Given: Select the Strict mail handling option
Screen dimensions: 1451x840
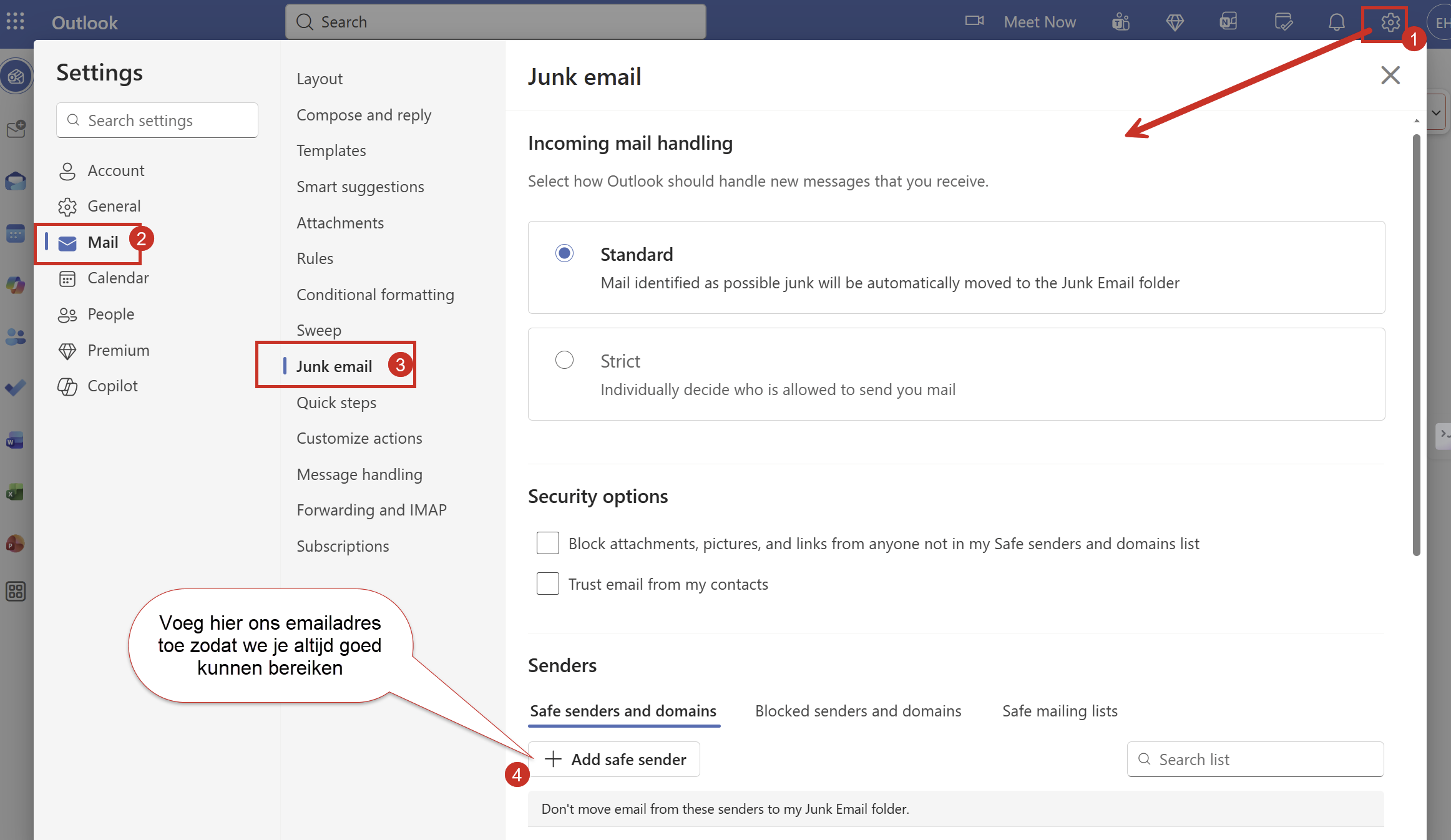Looking at the screenshot, I should click(564, 360).
